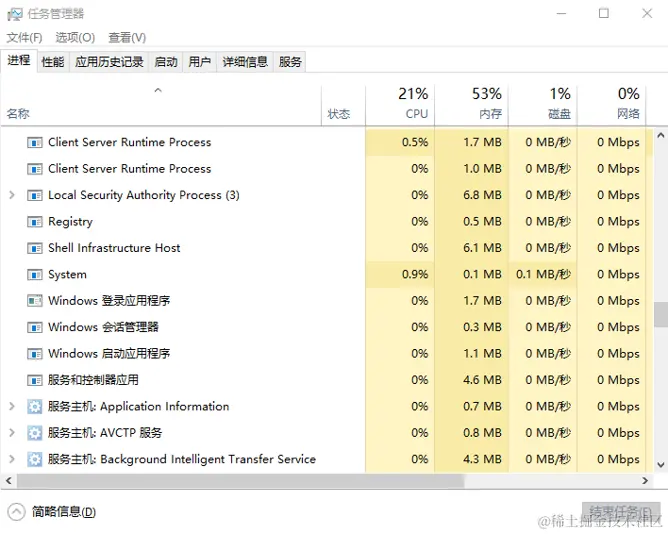The height and width of the screenshot is (534, 668).
Task: Select Windows 启动应用程序 row text
Action: point(109,354)
